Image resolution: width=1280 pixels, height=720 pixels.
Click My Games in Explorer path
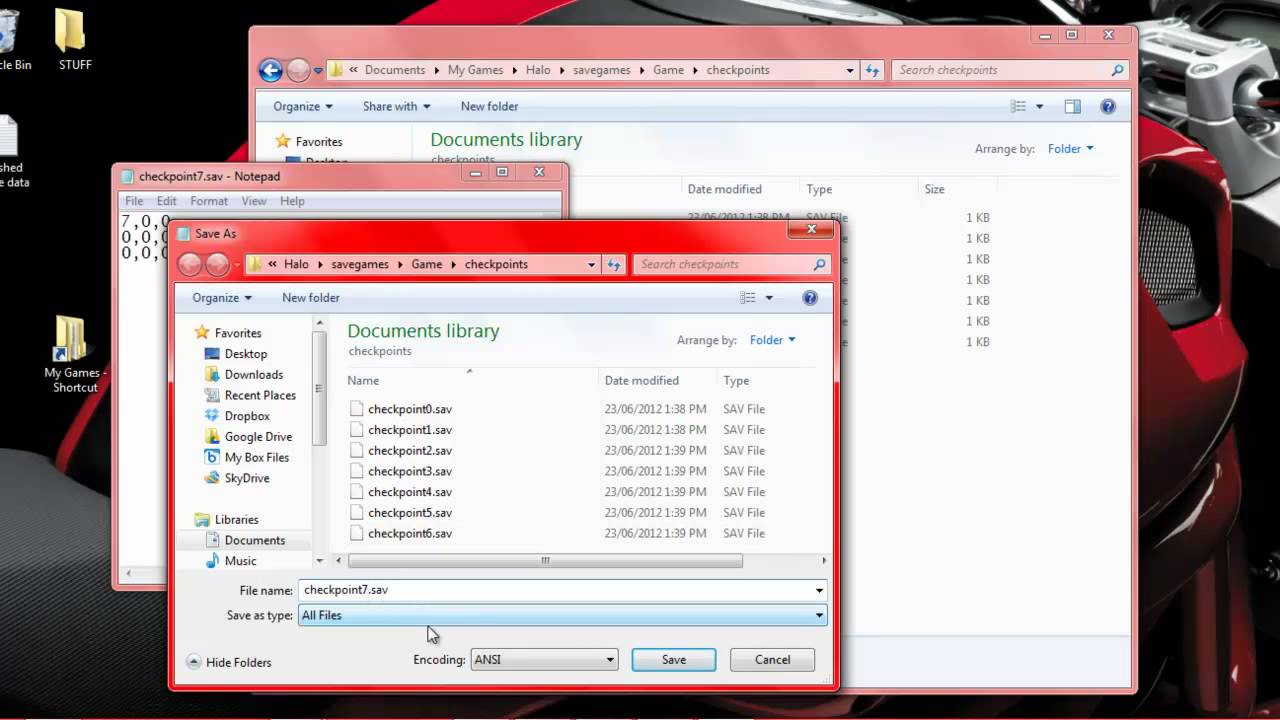point(476,70)
